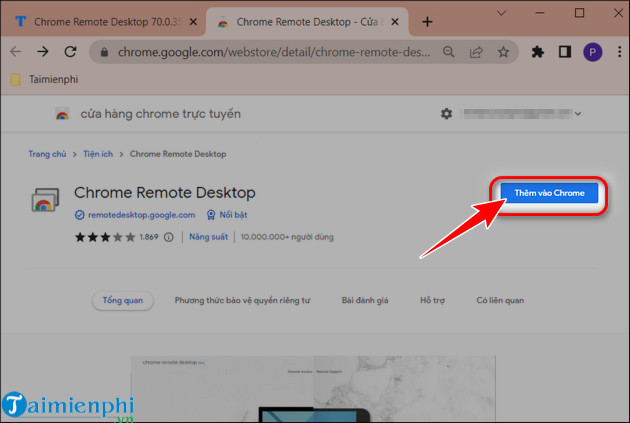The image size is (630, 423).
Task: Select the Tổng quan tab
Action: coord(123,300)
